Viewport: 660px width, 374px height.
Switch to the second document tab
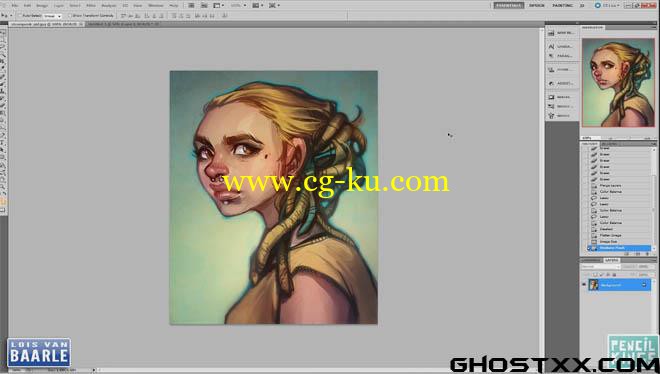[x=122, y=24]
